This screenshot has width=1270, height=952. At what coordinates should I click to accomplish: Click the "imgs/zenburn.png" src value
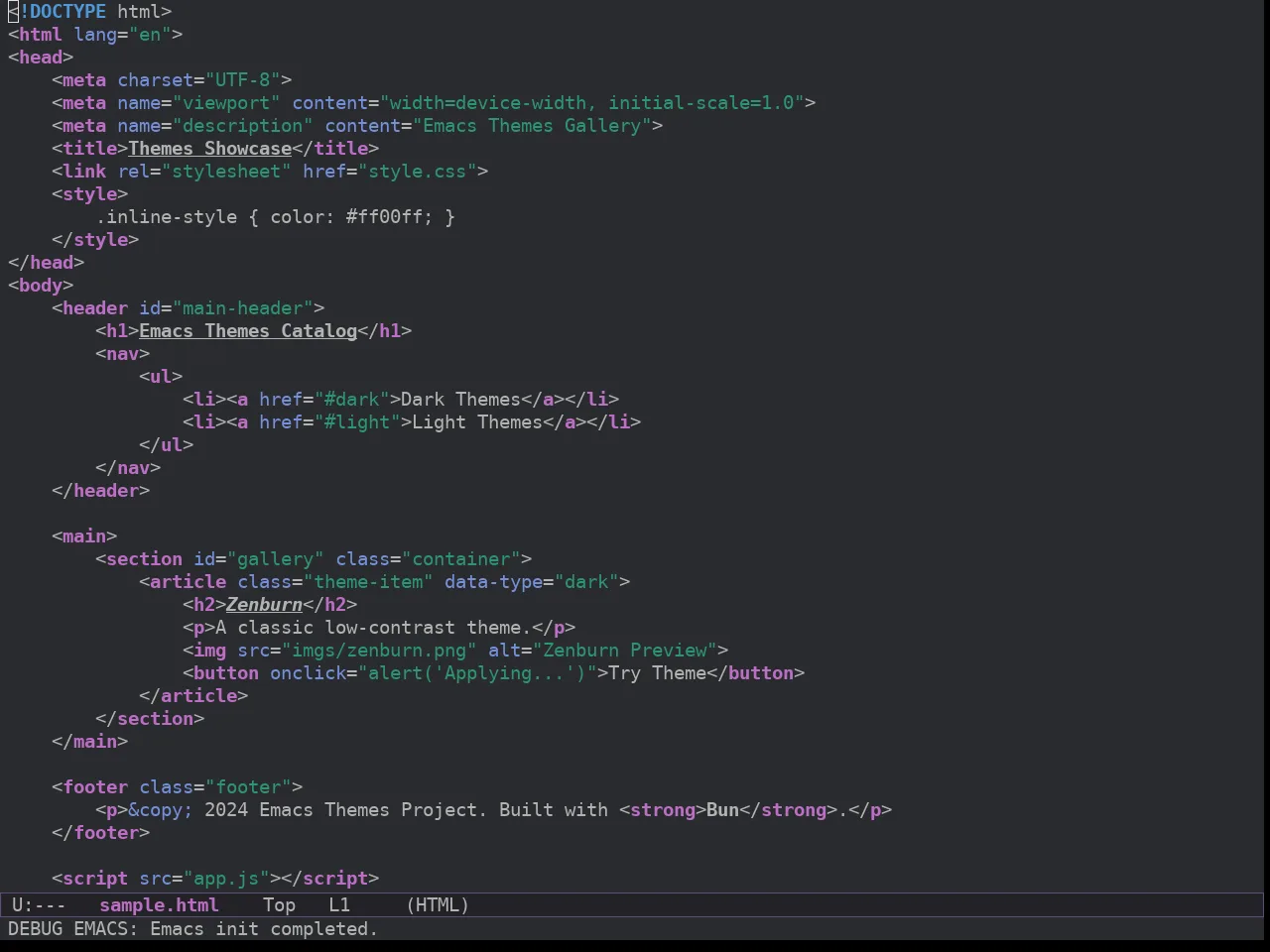(x=379, y=651)
